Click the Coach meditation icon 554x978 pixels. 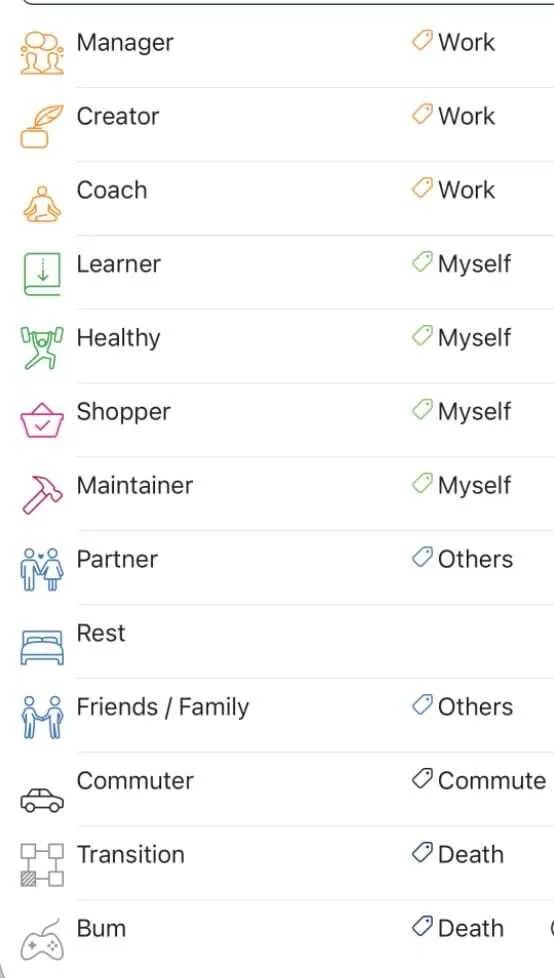click(42, 203)
